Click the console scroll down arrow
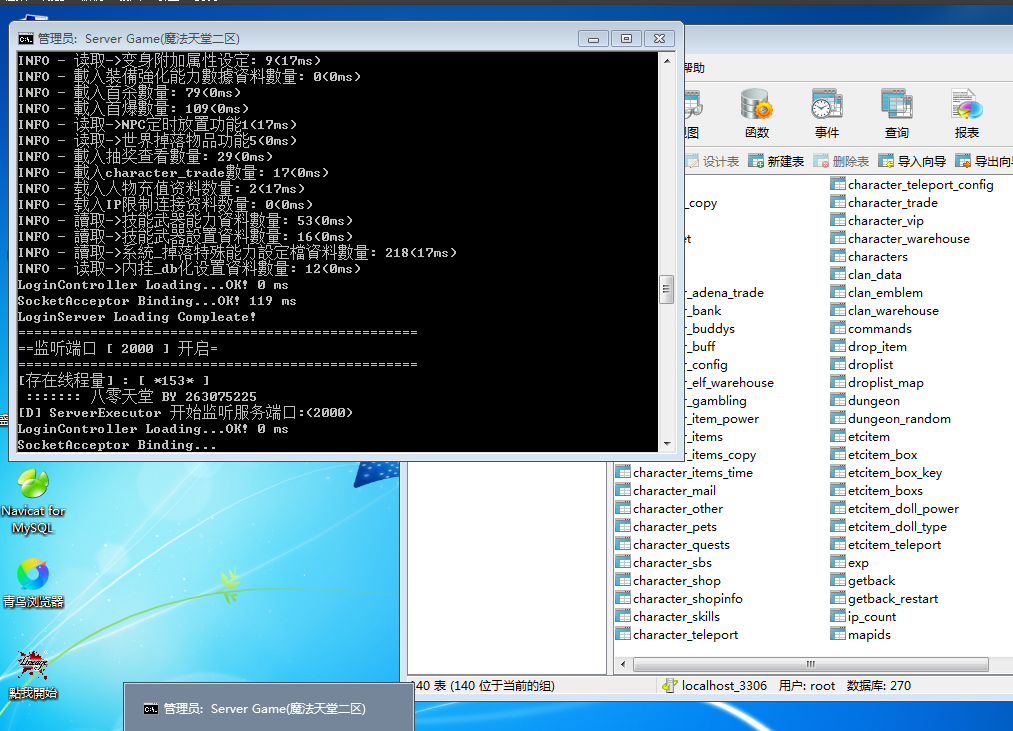 click(667, 444)
